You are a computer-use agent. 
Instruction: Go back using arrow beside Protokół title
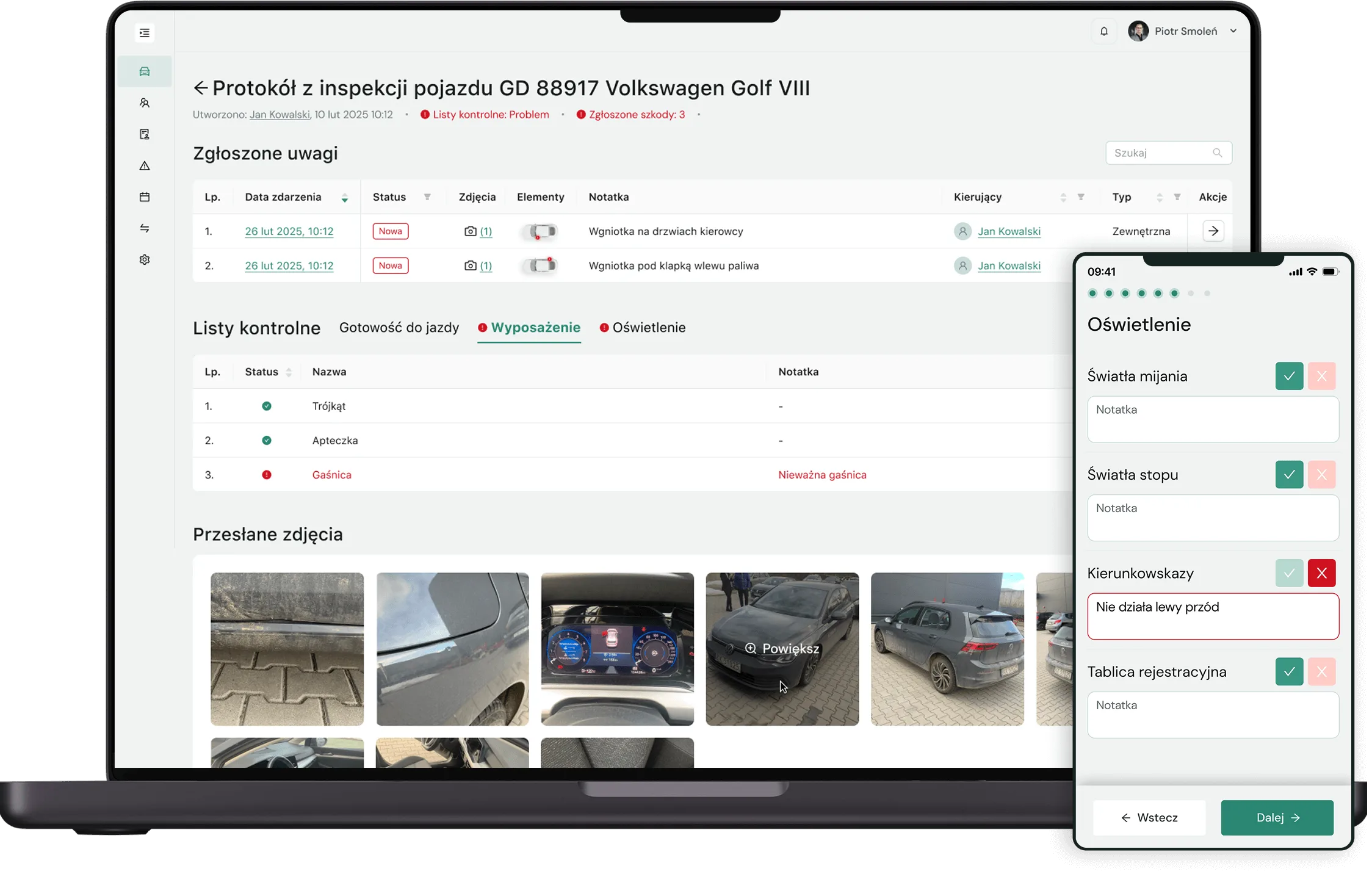click(201, 88)
